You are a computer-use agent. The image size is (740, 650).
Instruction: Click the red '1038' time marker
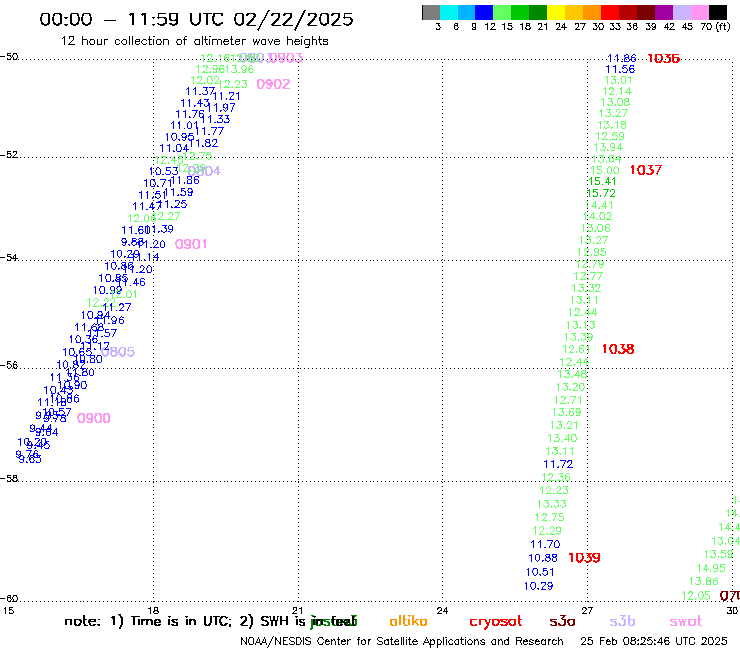[618, 349]
